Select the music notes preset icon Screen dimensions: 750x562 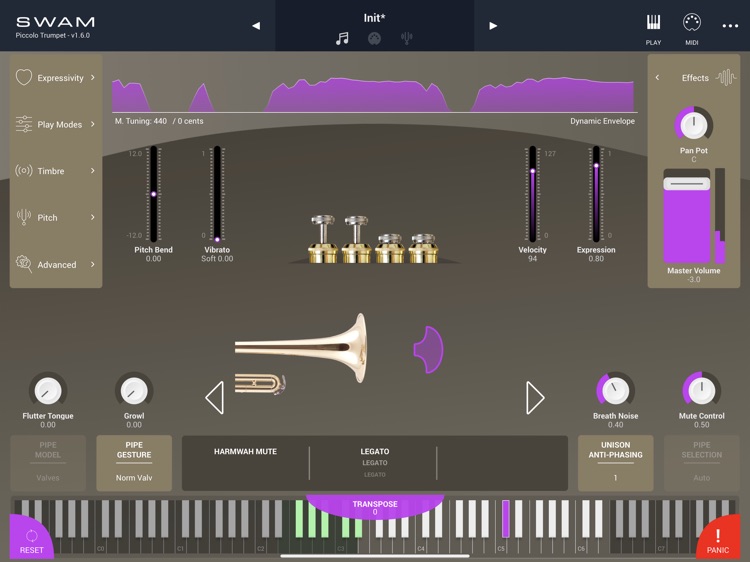click(x=342, y=38)
